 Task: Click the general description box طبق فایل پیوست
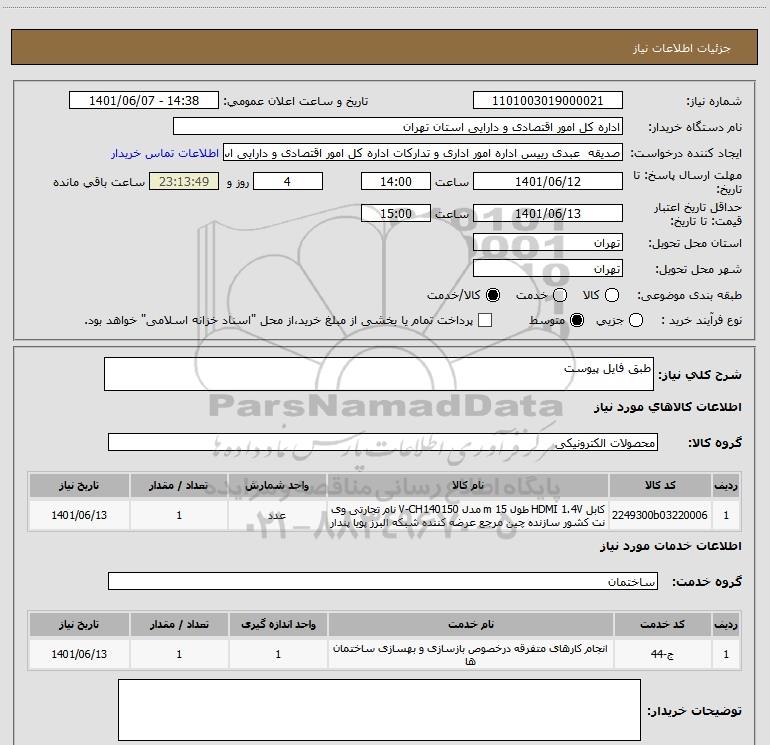pos(379,374)
